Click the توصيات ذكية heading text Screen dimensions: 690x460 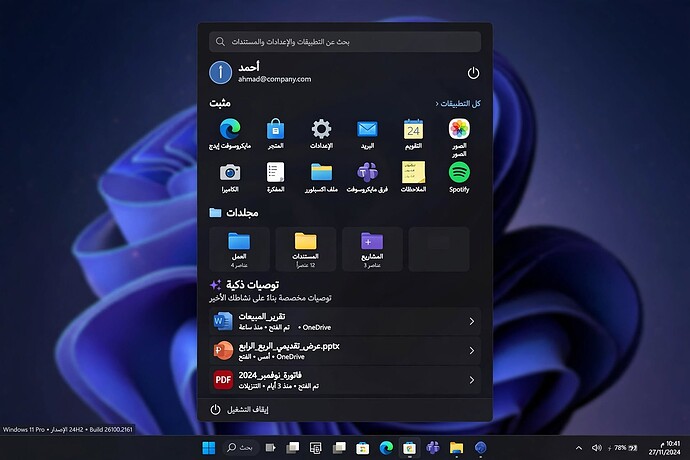tap(253, 285)
